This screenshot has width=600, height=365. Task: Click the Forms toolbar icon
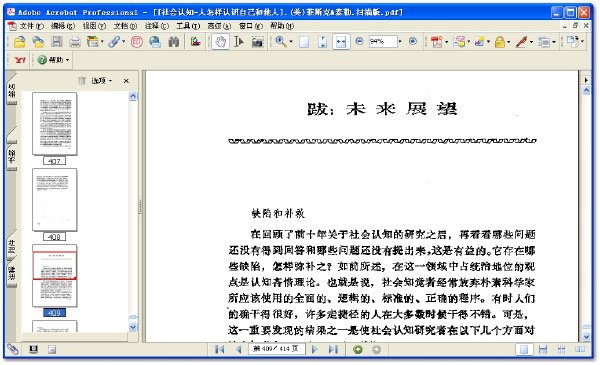point(544,41)
